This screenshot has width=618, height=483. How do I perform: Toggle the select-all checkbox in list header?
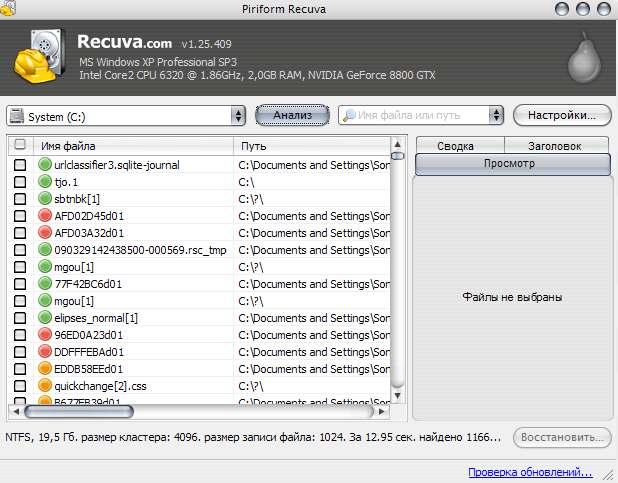20,146
